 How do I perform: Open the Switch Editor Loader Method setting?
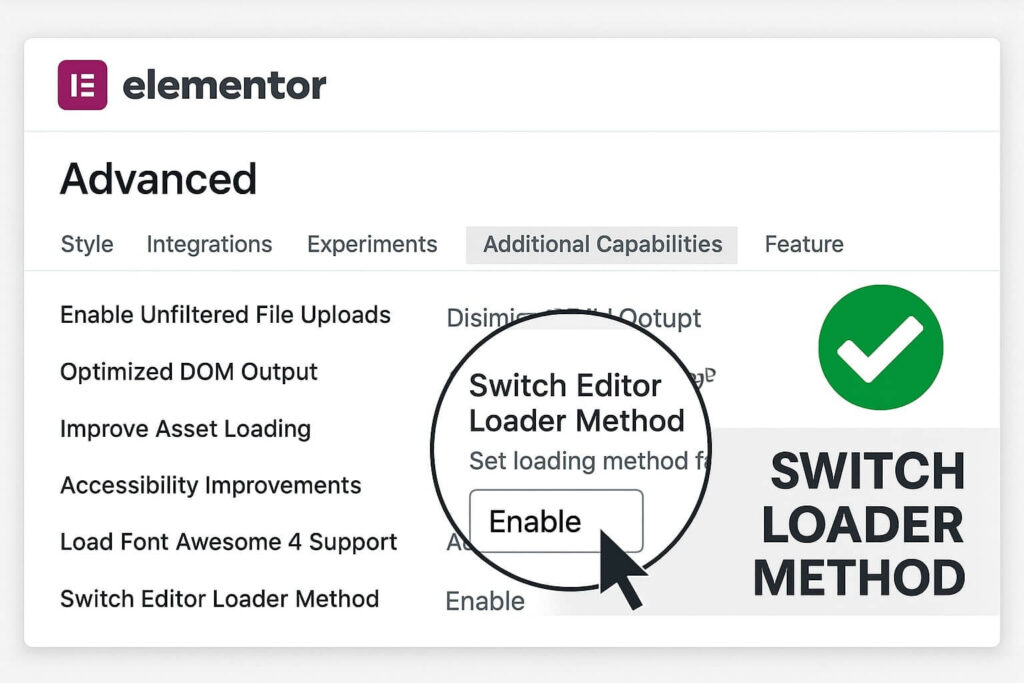[x=219, y=599]
